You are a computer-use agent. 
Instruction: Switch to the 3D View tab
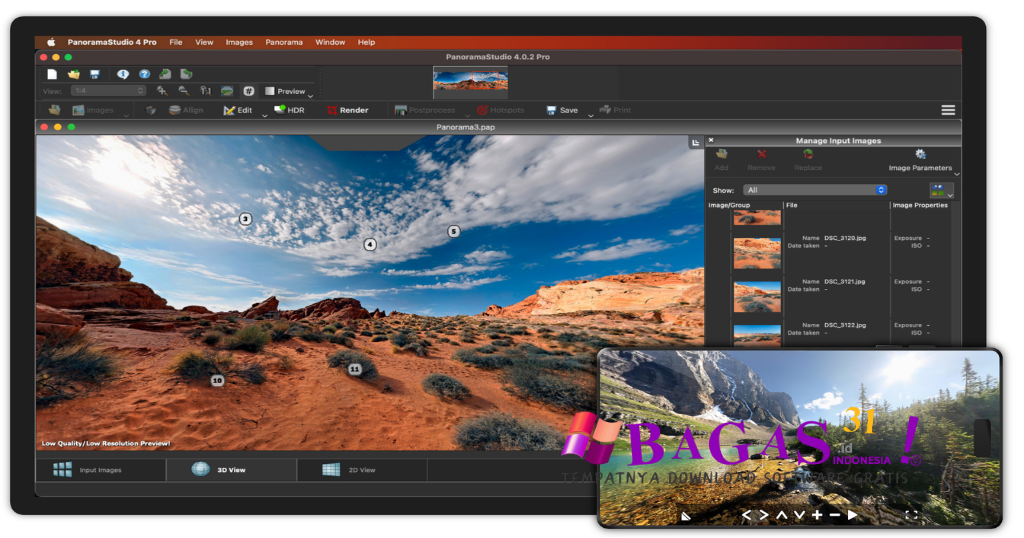pyautogui.click(x=232, y=470)
